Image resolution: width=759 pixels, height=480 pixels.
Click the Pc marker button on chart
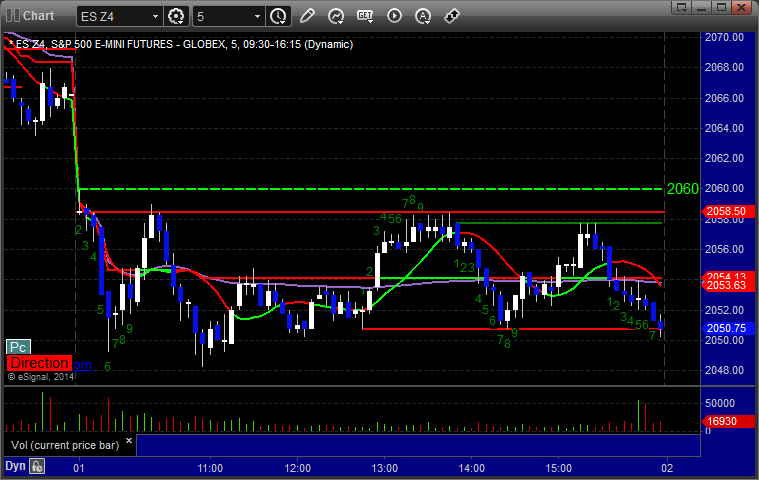click(x=18, y=347)
